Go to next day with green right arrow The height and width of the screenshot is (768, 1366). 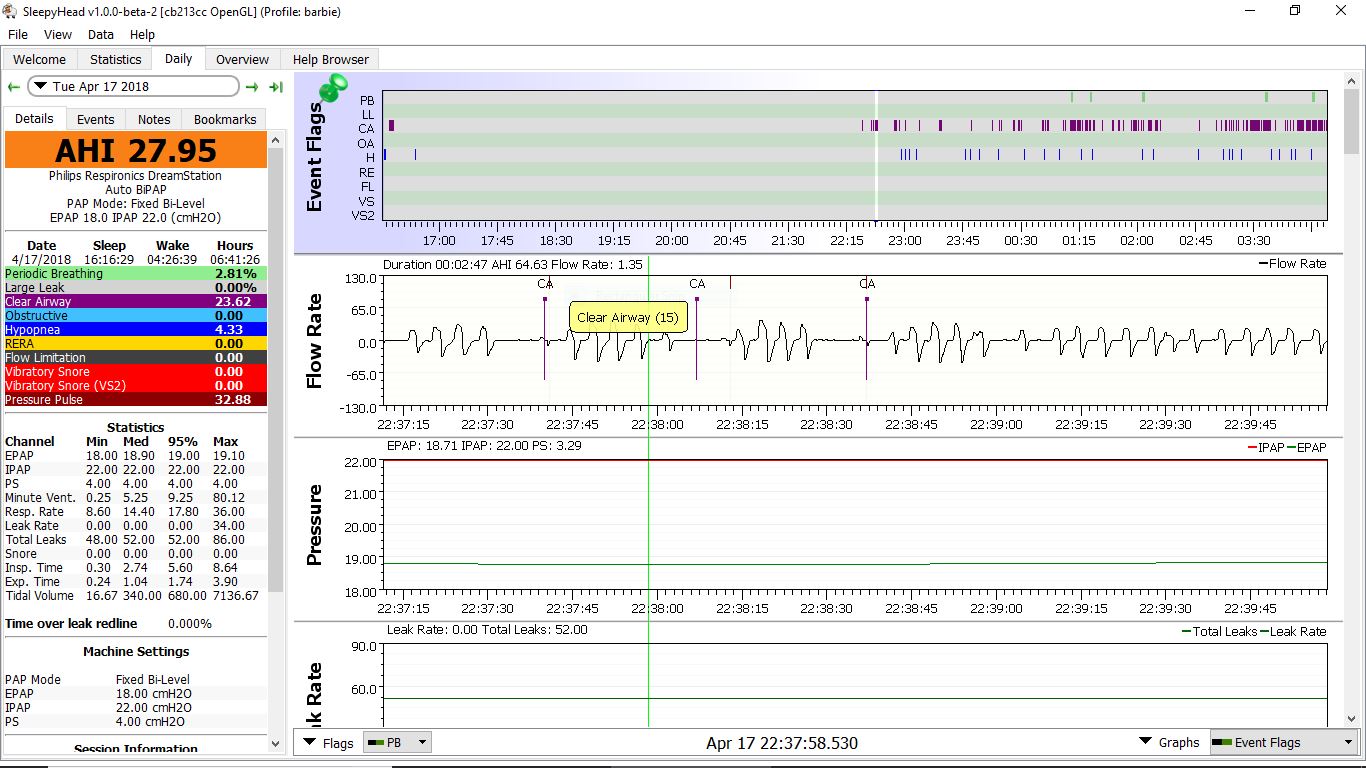pyautogui.click(x=252, y=87)
